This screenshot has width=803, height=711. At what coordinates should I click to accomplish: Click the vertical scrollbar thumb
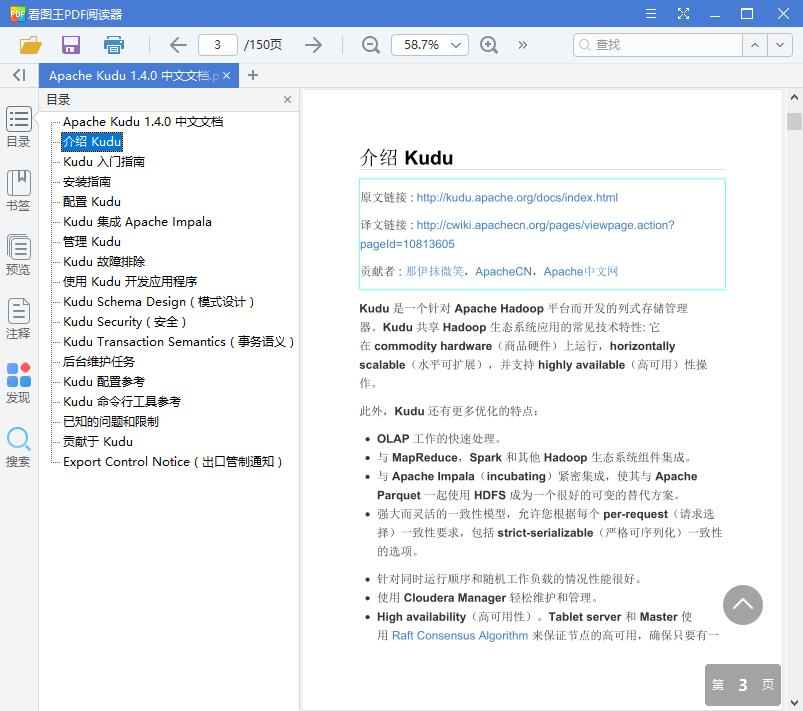click(x=794, y=121)
